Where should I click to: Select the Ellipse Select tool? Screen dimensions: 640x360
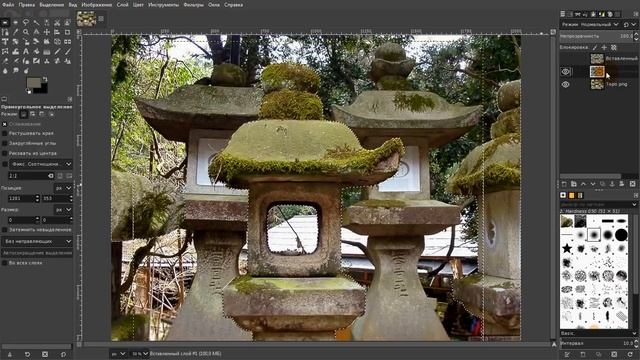click(x=16, y=22)
